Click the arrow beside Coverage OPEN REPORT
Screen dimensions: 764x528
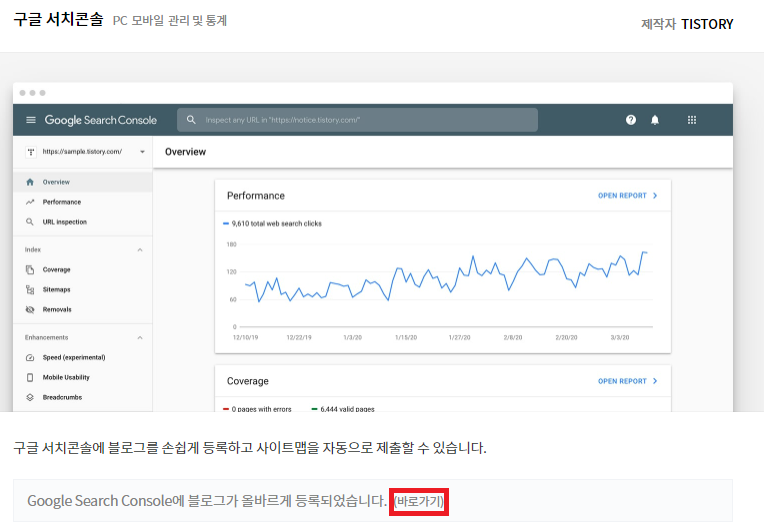tap(655, 381)
